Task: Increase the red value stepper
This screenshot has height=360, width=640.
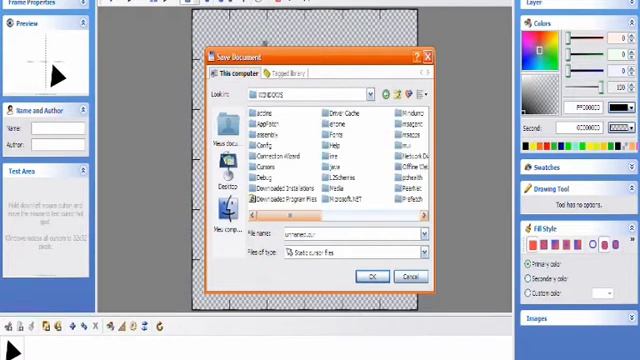Action: click(631, 36)
